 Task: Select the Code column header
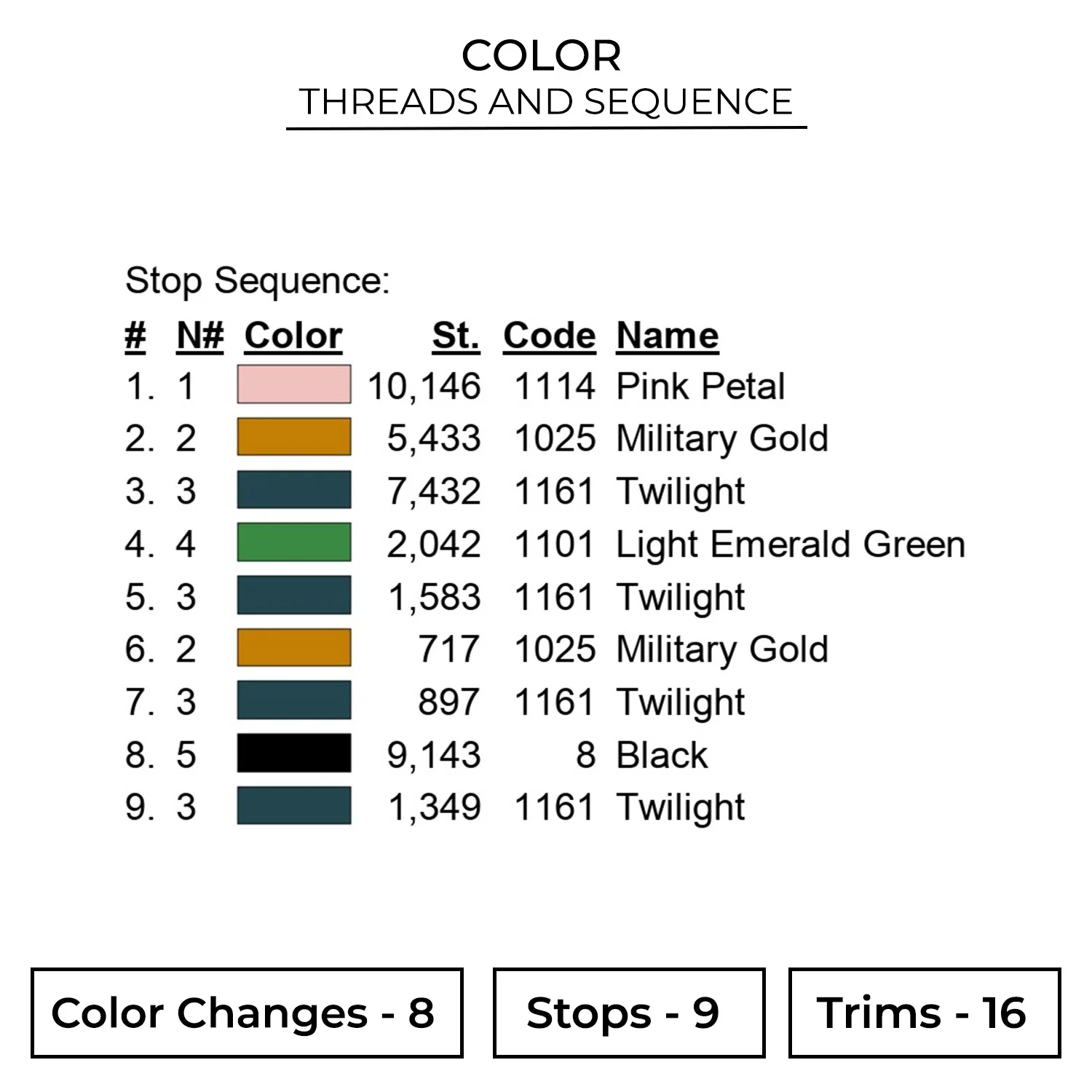[x=549, y=336]
